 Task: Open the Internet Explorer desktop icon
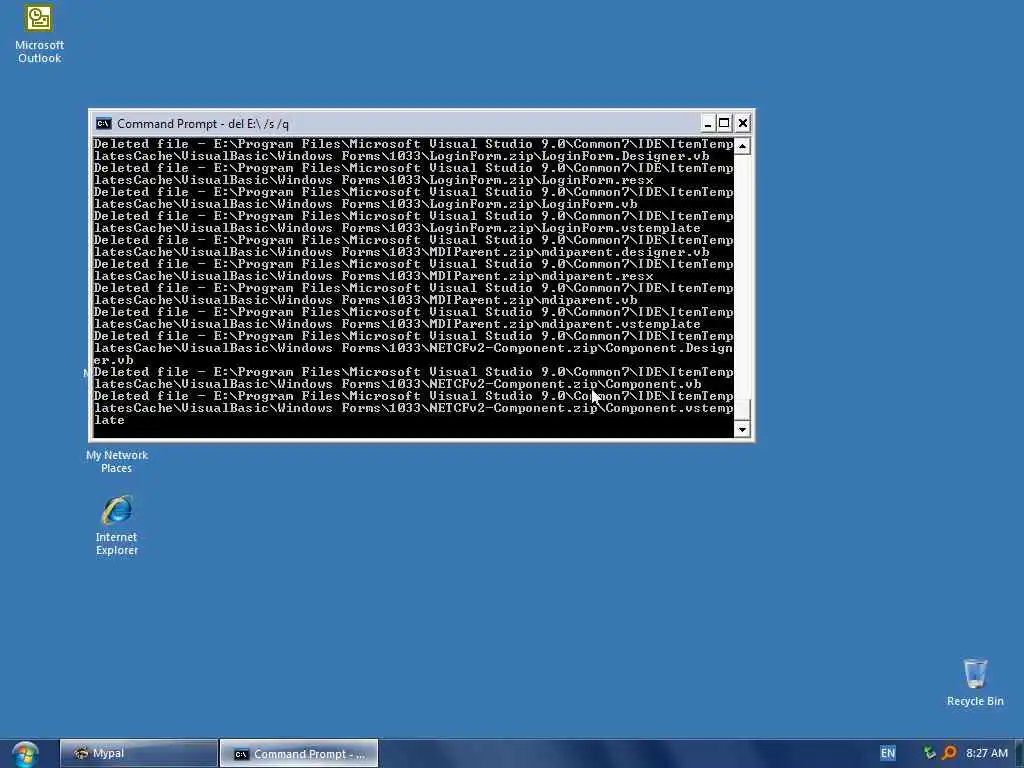coord(117,526)
